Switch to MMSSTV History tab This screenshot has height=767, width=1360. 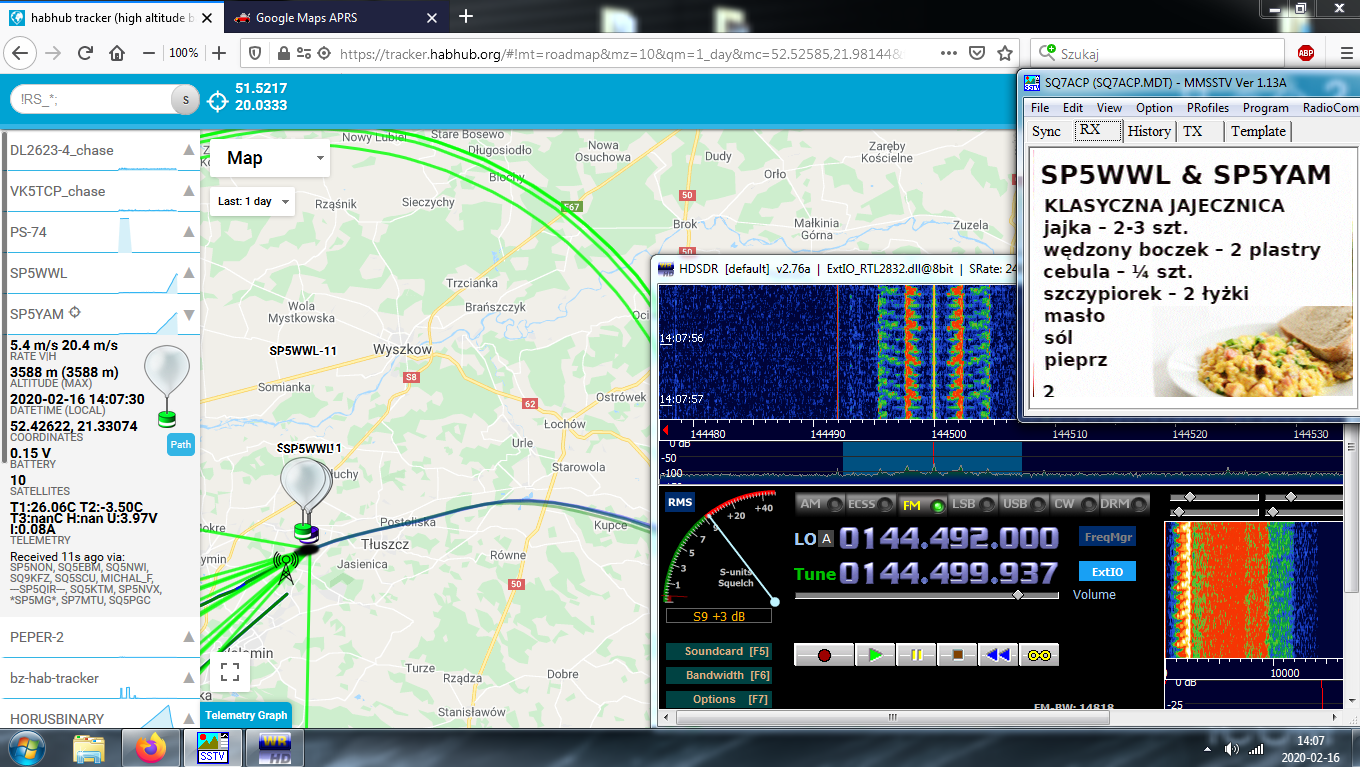click(1149, 131)
